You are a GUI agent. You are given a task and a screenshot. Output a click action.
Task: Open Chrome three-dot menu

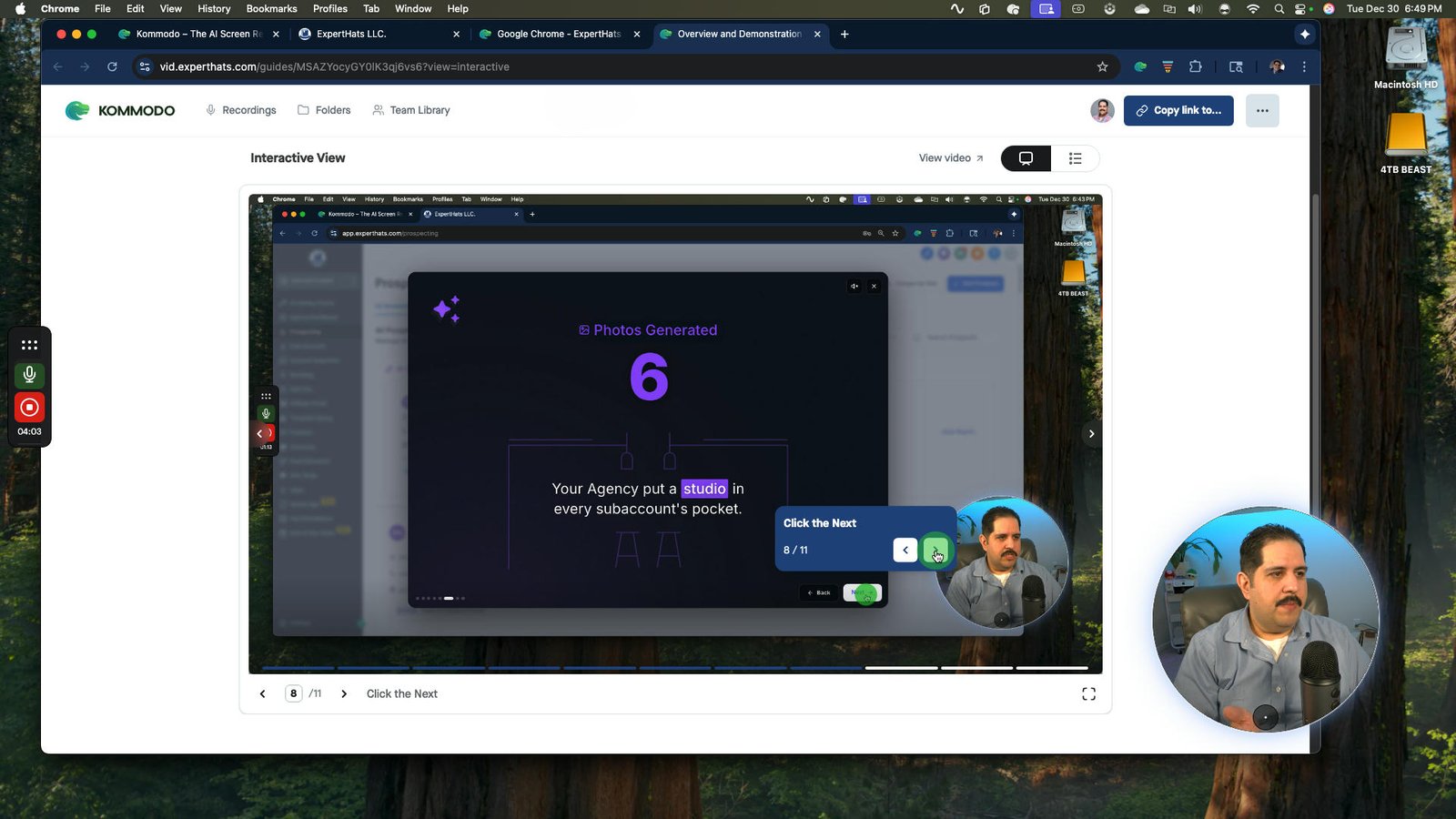(1304, 66)
